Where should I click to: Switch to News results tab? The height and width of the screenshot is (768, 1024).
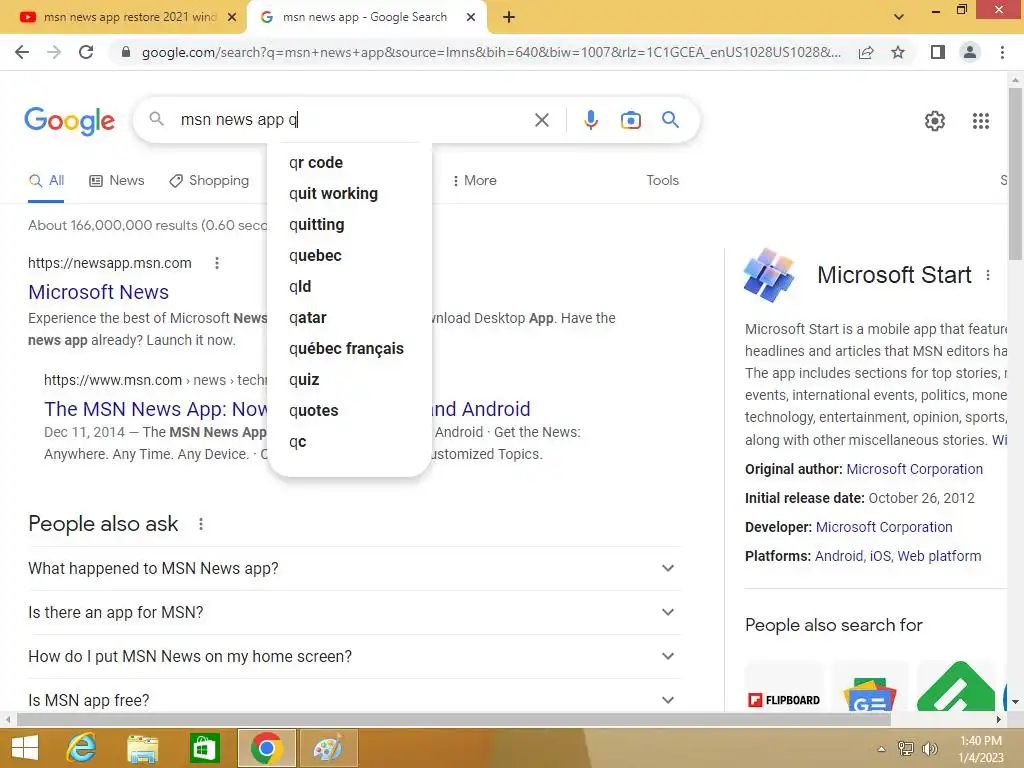click(x=117, y=180)
